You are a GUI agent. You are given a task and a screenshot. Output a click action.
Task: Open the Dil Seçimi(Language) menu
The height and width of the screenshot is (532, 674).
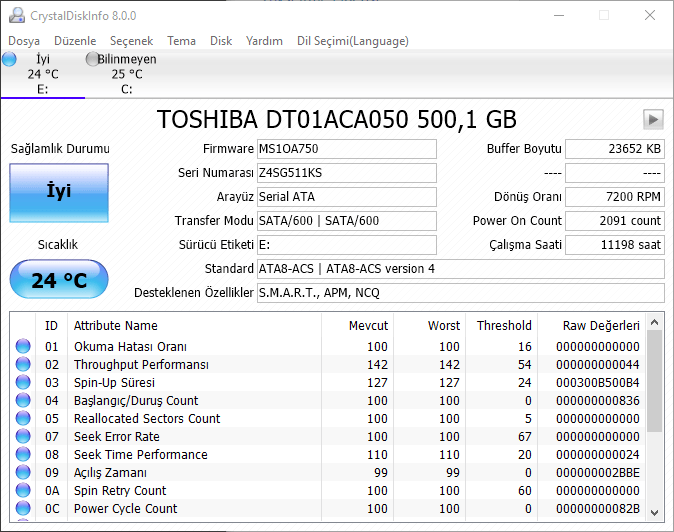352,41
